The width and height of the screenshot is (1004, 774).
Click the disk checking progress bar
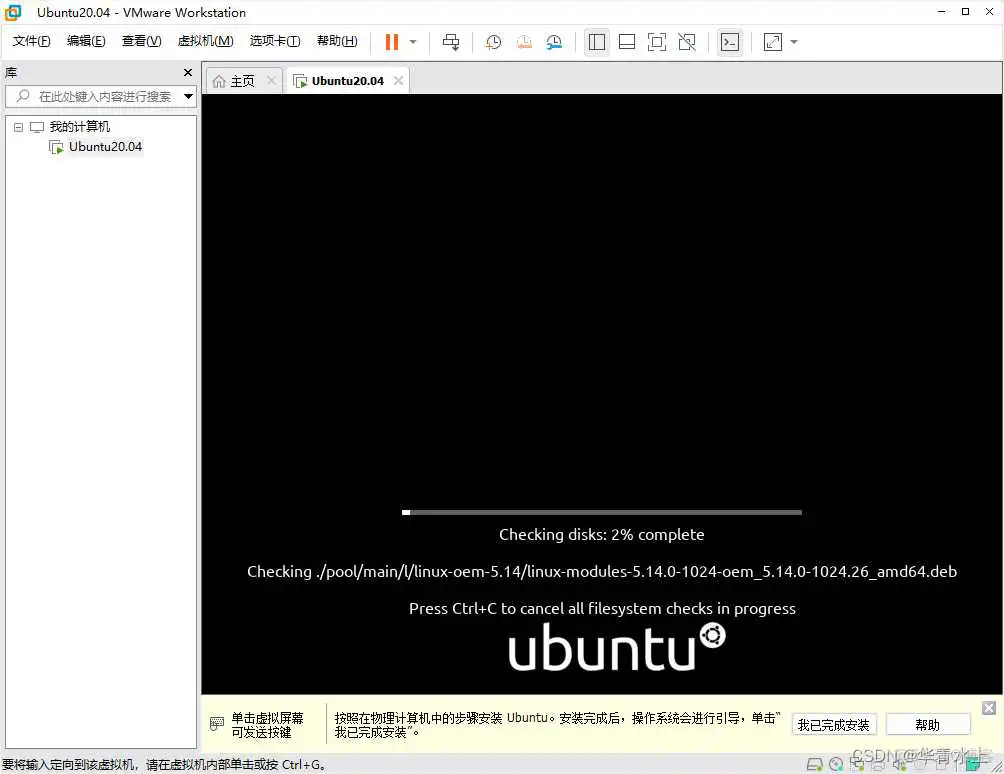[601, 511]
